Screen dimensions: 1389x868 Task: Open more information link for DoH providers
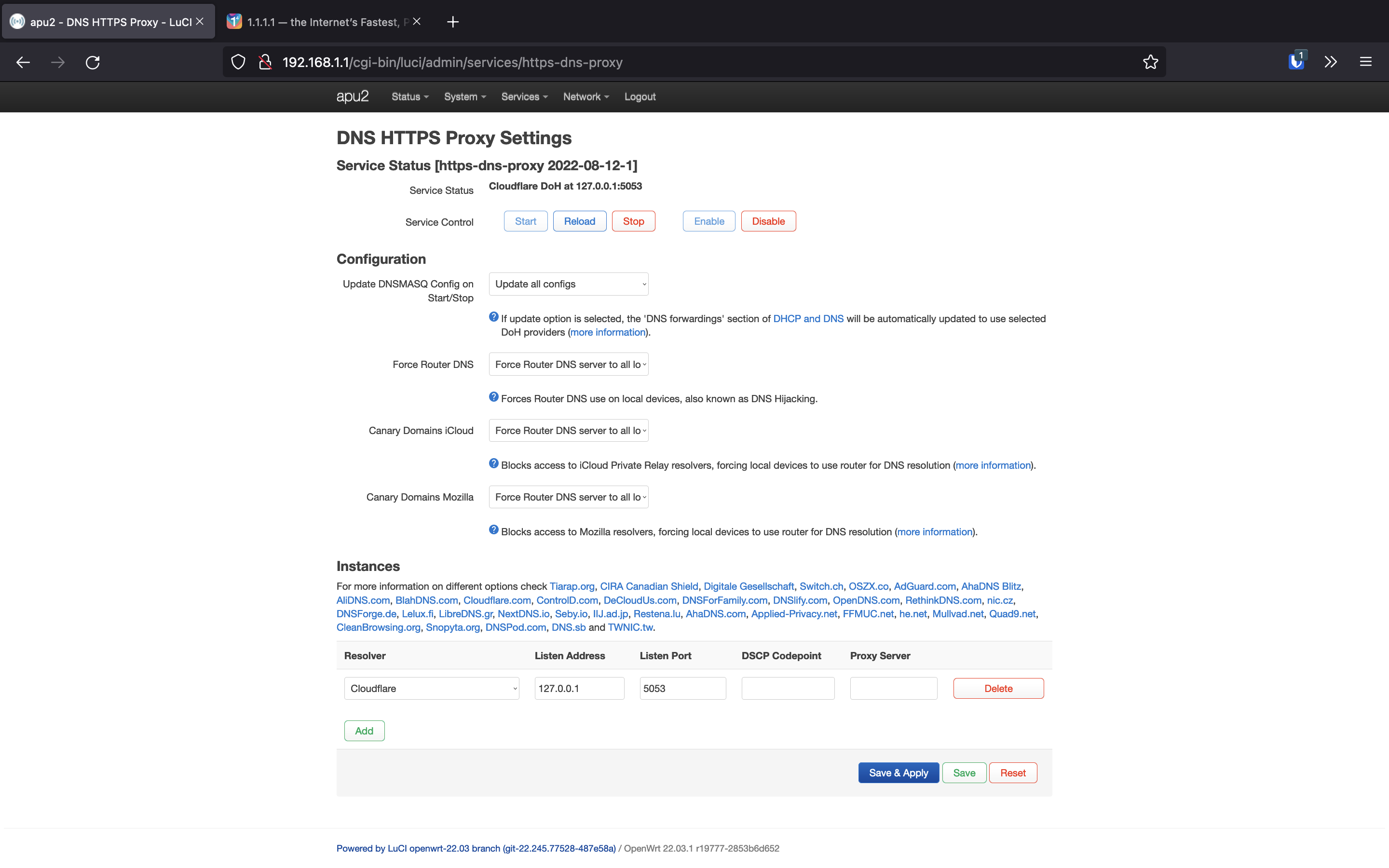pos(608,332)
